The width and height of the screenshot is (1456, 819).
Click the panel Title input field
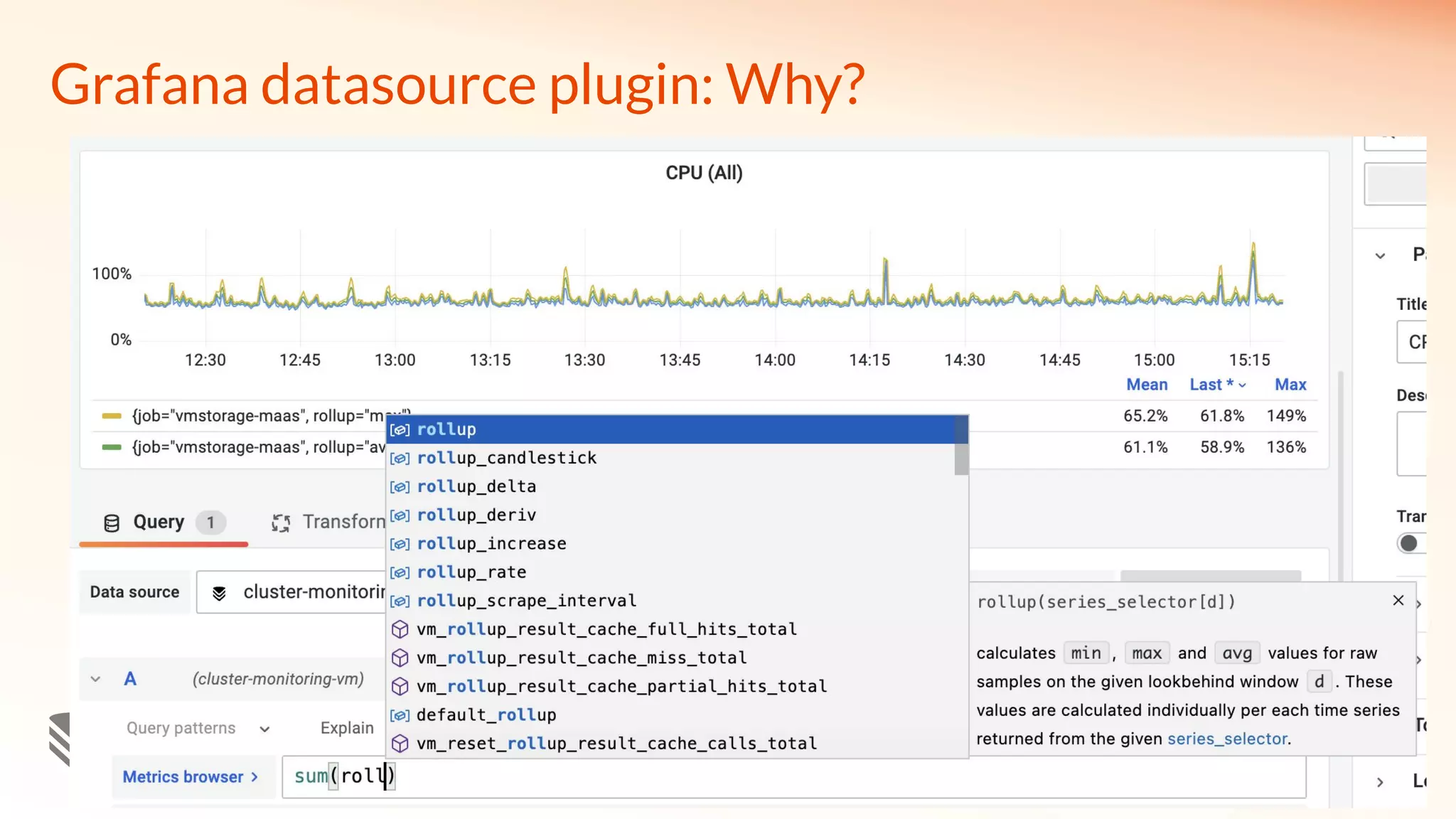click(x=1412, y=342)
